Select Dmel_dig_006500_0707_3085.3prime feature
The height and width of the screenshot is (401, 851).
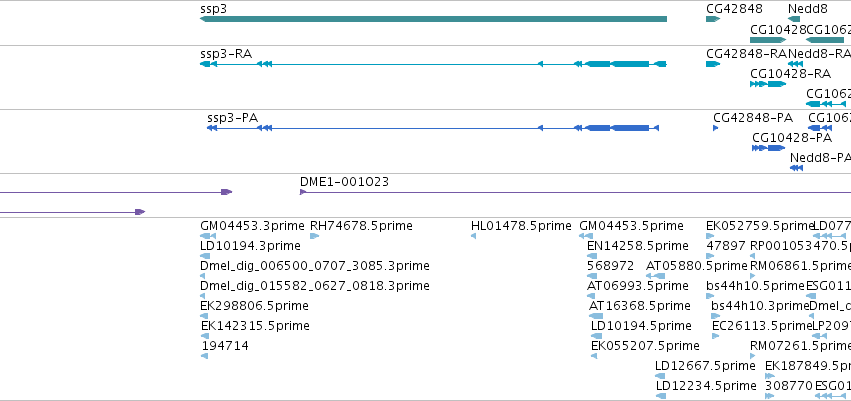pyautogui.click(x=203, y=276)
